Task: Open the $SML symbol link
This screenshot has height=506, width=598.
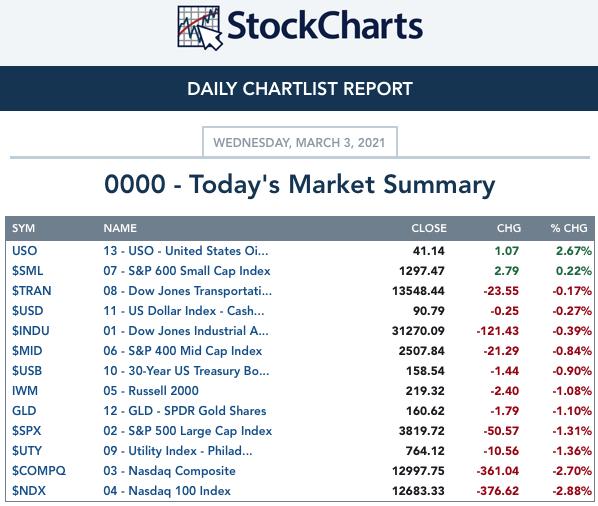Action: (x=27, y=271)
